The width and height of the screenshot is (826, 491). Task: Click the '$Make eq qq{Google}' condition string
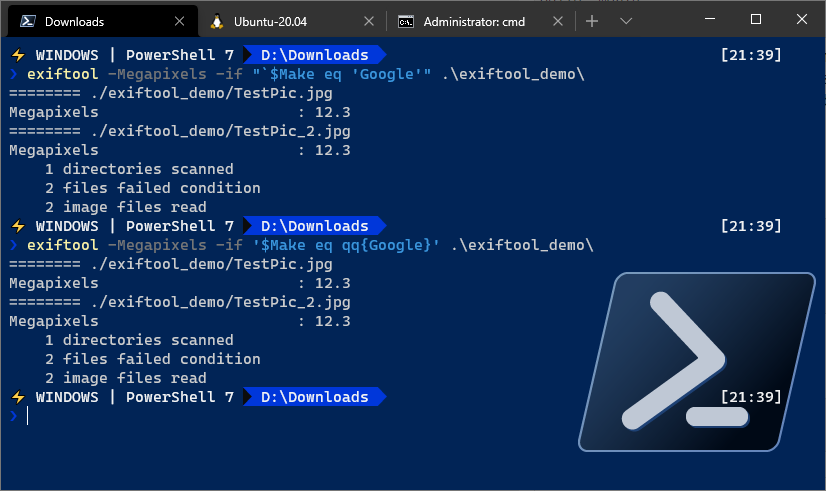coord(346,245)
